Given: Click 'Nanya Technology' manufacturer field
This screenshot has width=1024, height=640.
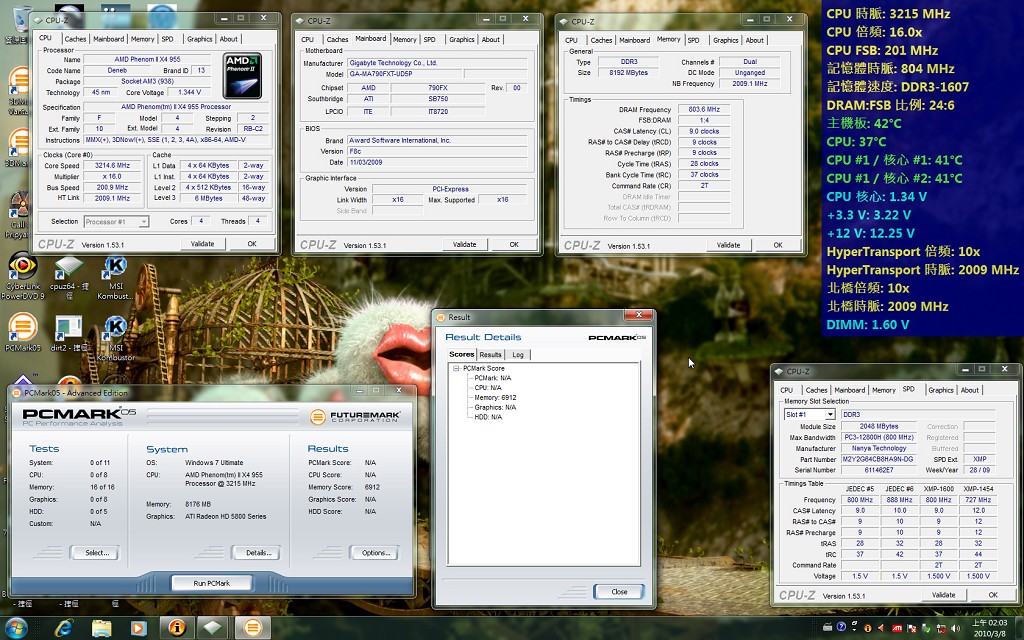Looking at the screenshot, I should [x=878, y=449].
